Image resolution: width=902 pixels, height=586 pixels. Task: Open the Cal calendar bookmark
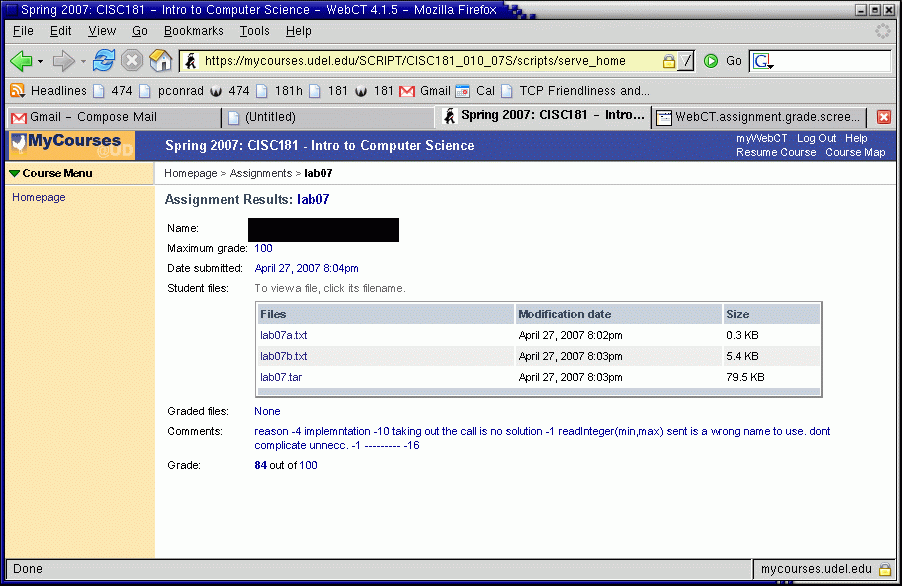click(475, 91)
